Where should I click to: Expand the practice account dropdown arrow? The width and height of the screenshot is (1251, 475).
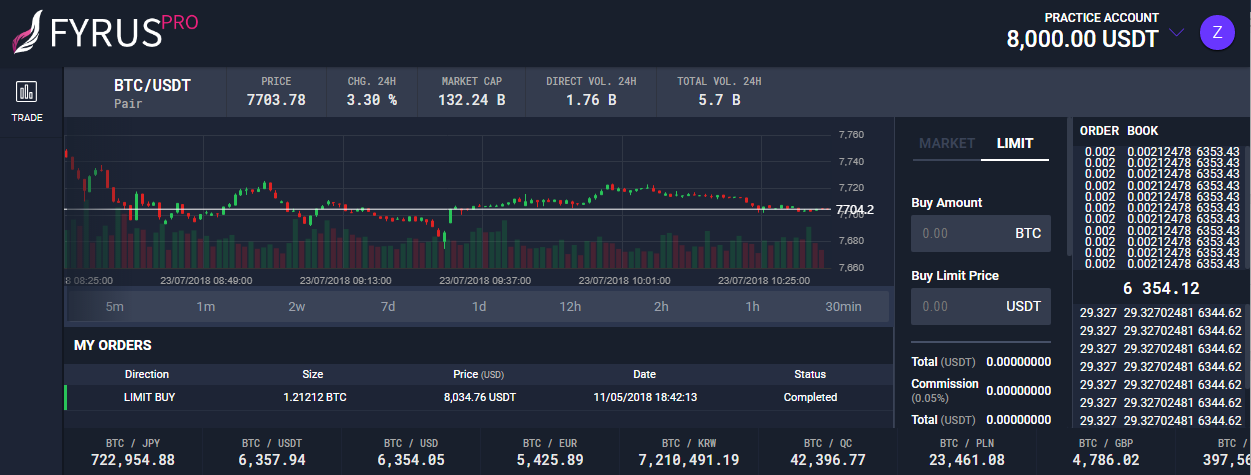1176,33
